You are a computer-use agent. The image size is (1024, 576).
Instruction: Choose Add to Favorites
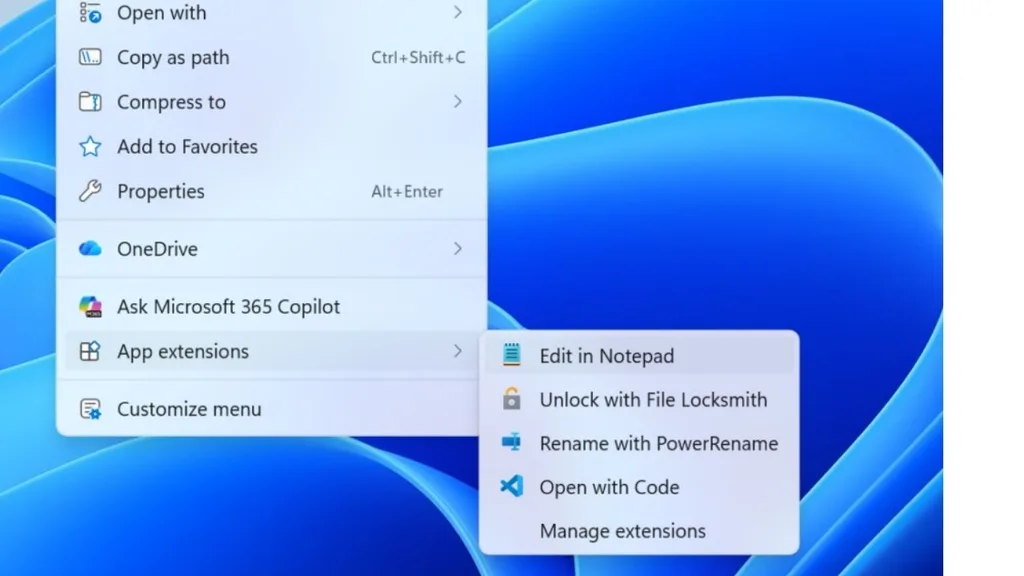(x=271, y=146)
